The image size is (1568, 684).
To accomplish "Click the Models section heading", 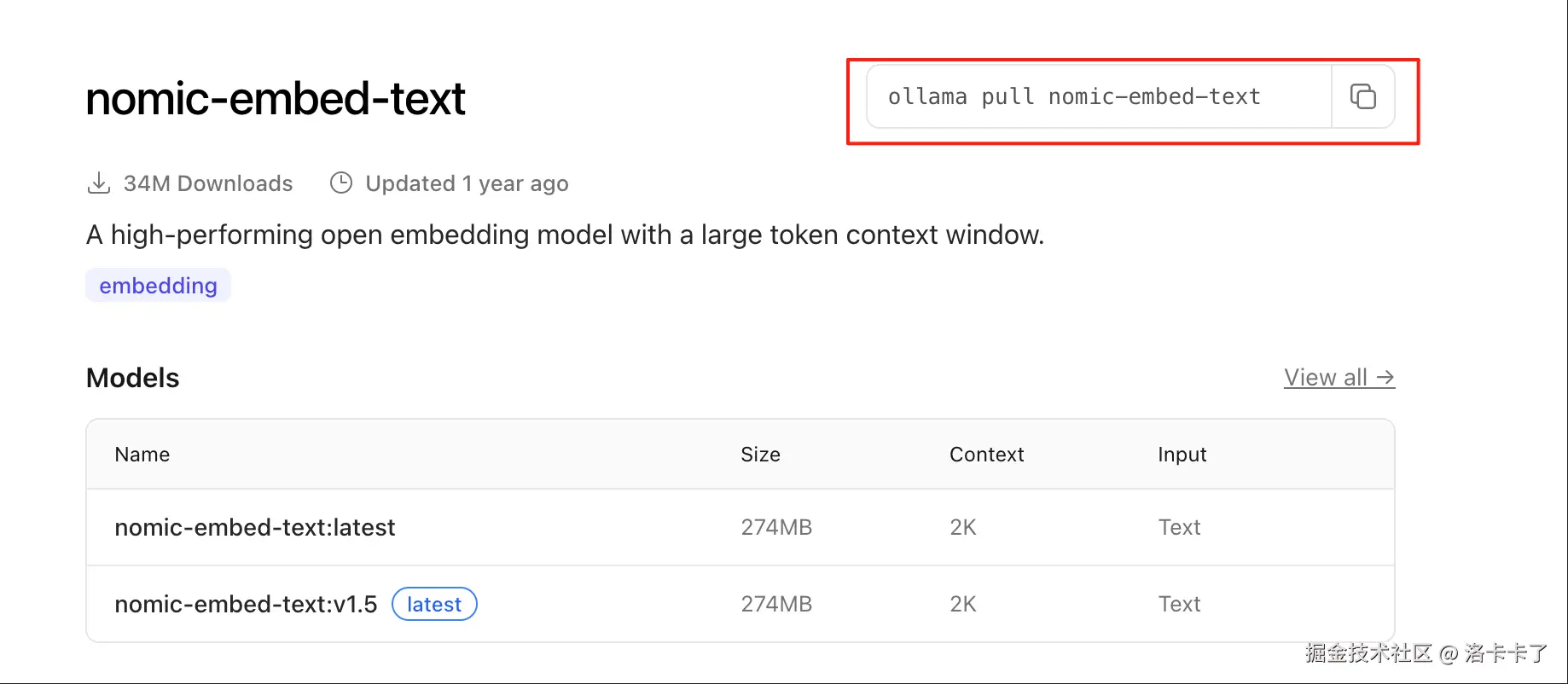I will (133, 378).
